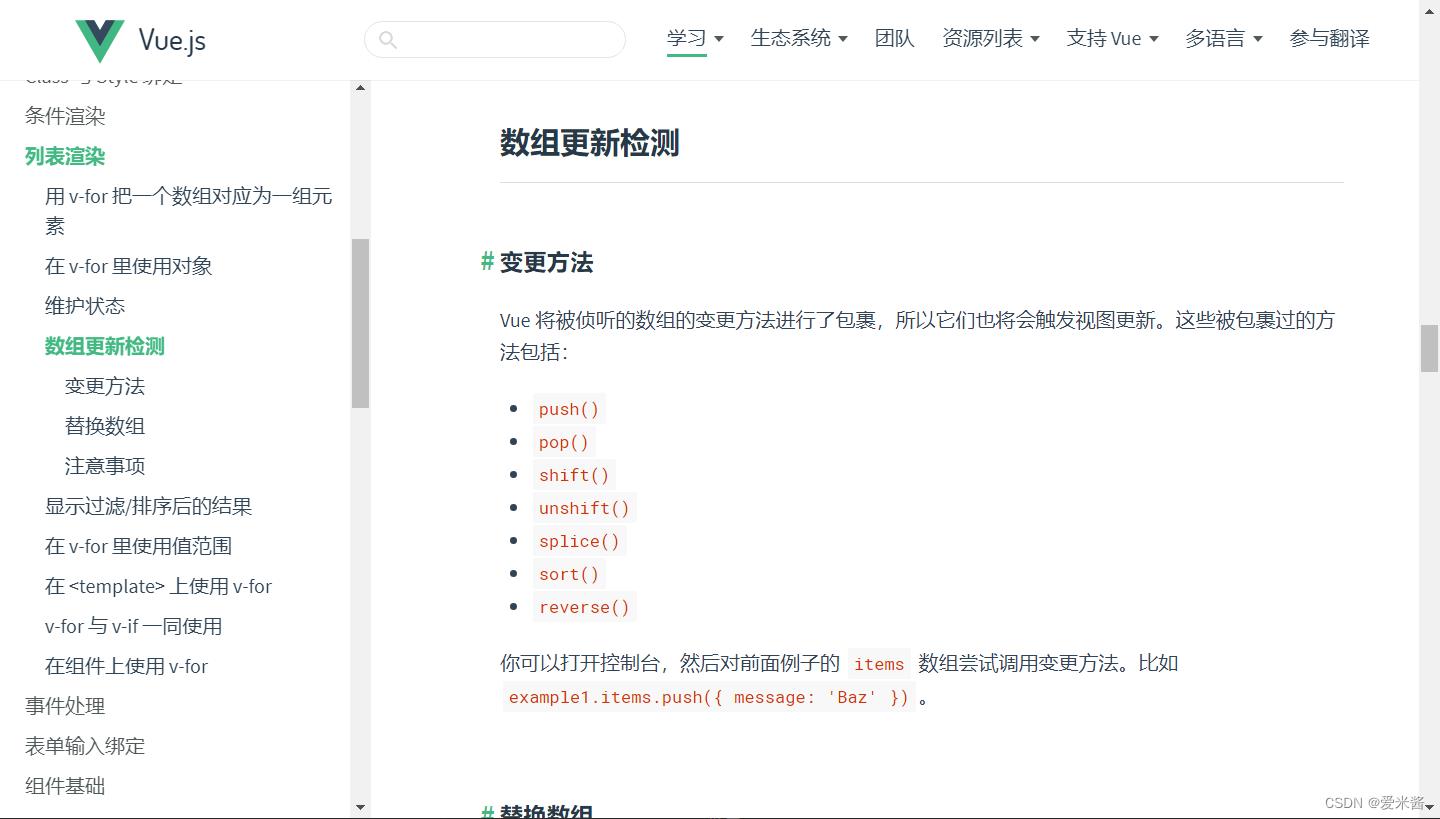Click the splice() code item

coord(579,541)
